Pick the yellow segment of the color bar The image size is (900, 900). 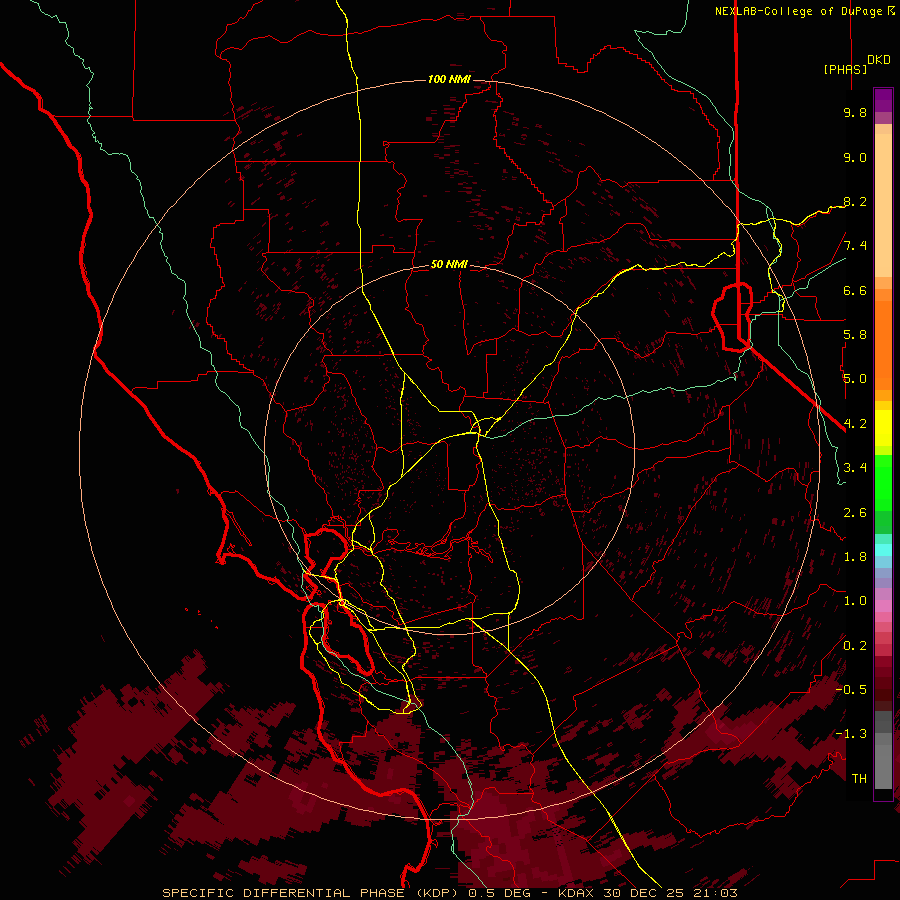coord(883,428)
